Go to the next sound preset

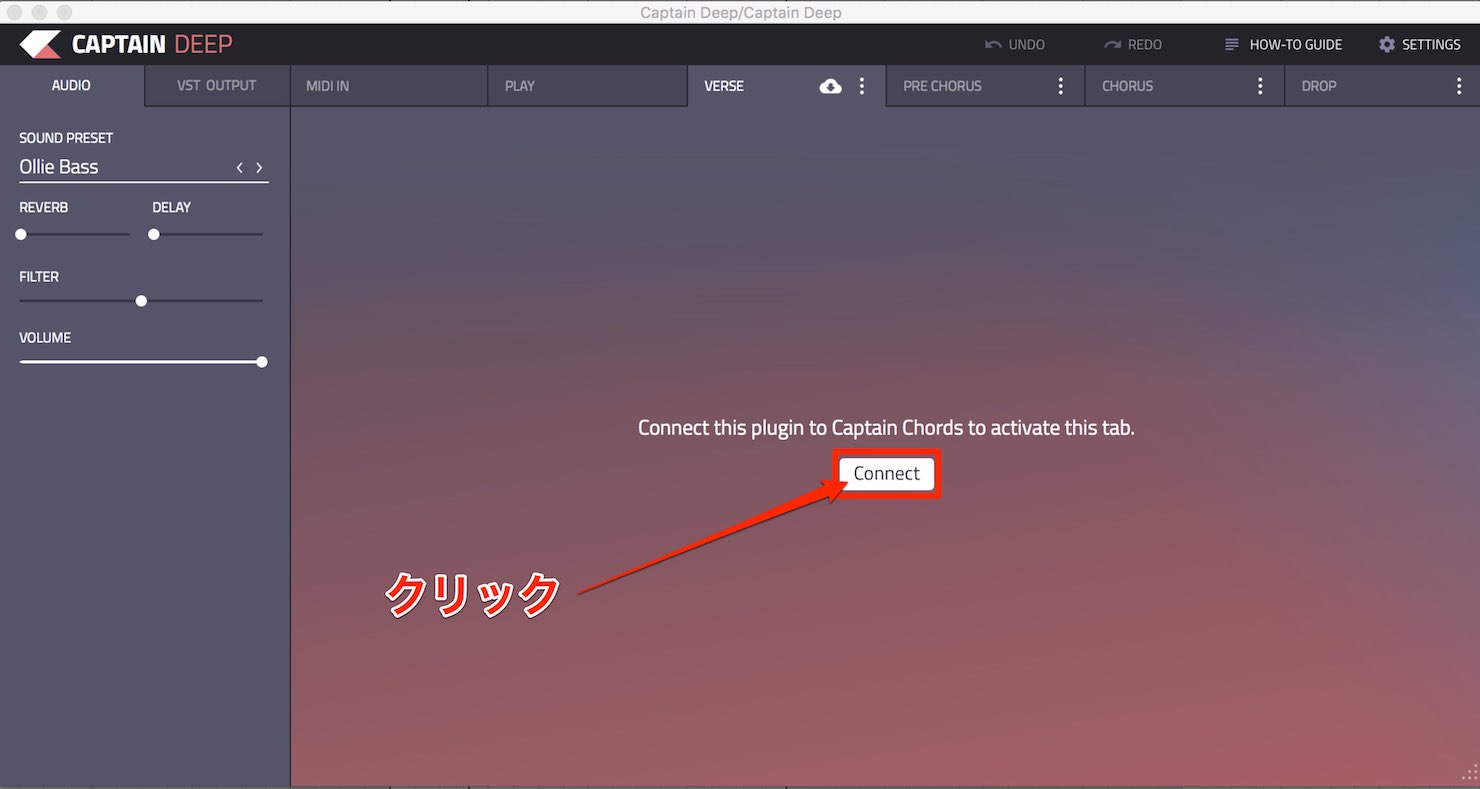tap(259, 168)
